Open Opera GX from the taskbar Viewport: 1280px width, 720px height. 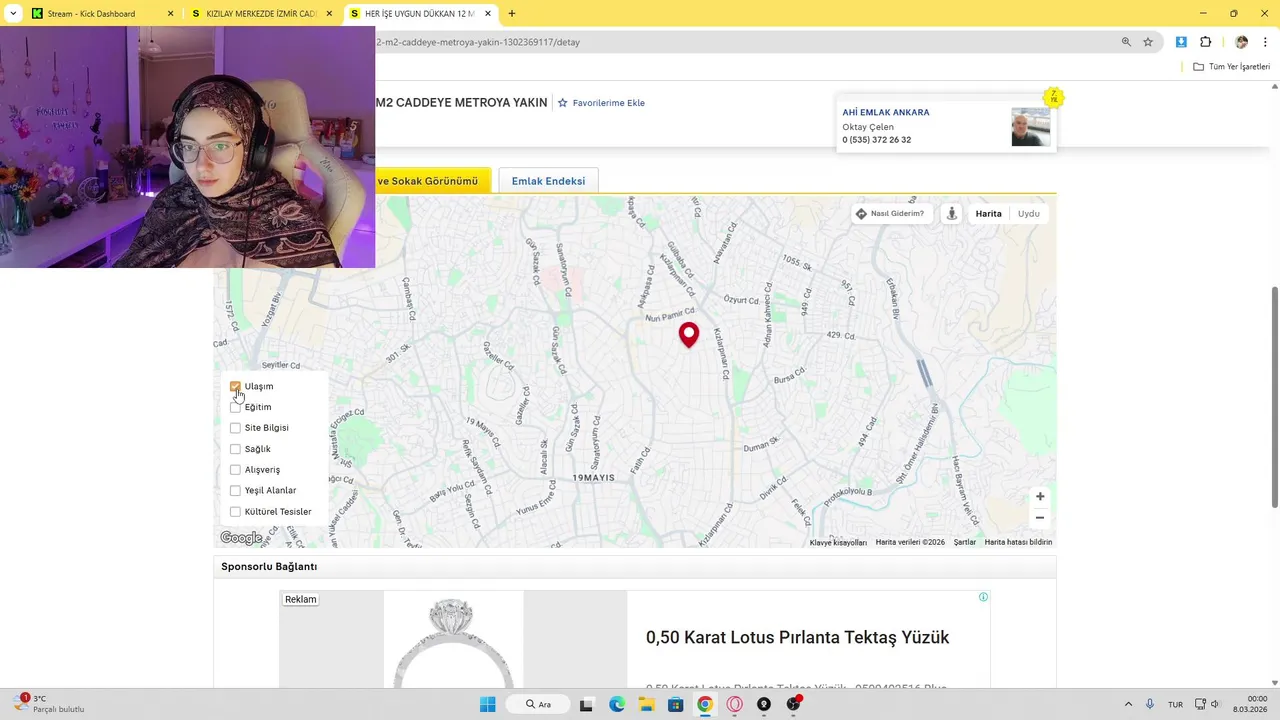click(735, 704)
